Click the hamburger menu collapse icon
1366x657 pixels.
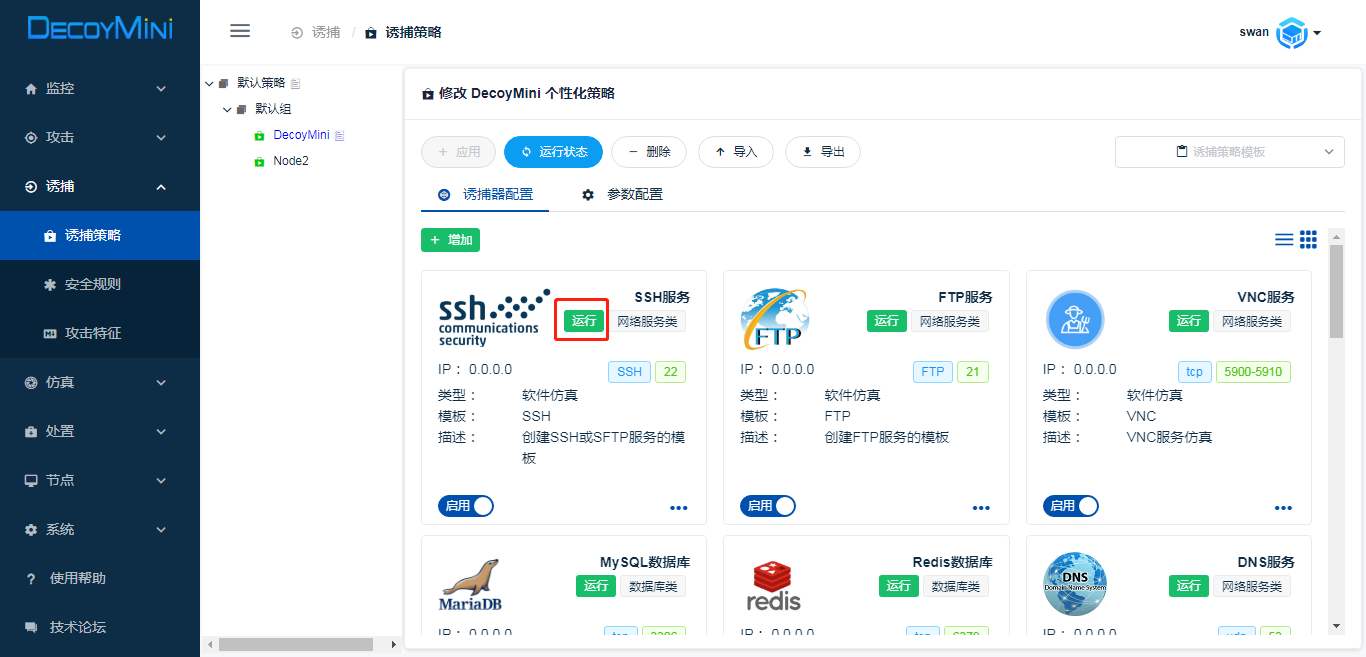pos(240,31)
